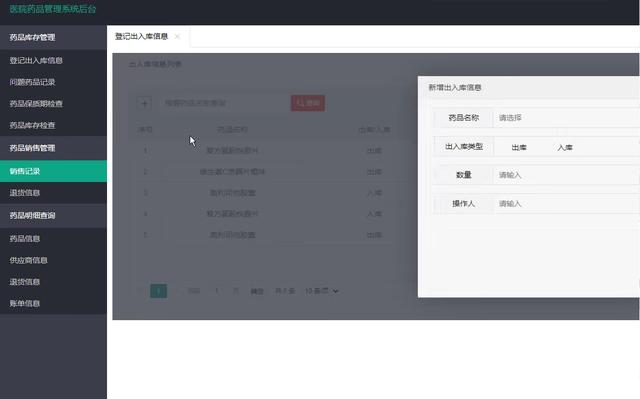
Task: Click the 操作人 input field
Action: point(567,204)
